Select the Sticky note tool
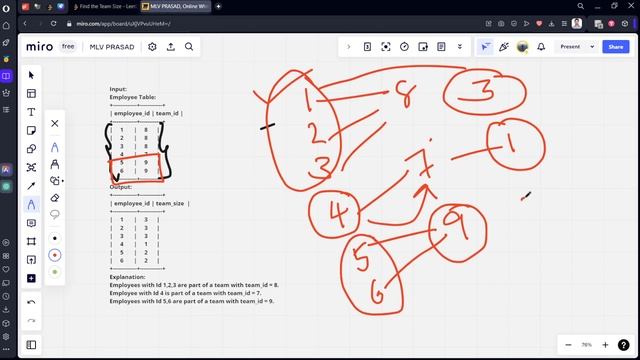 (31, 131)
